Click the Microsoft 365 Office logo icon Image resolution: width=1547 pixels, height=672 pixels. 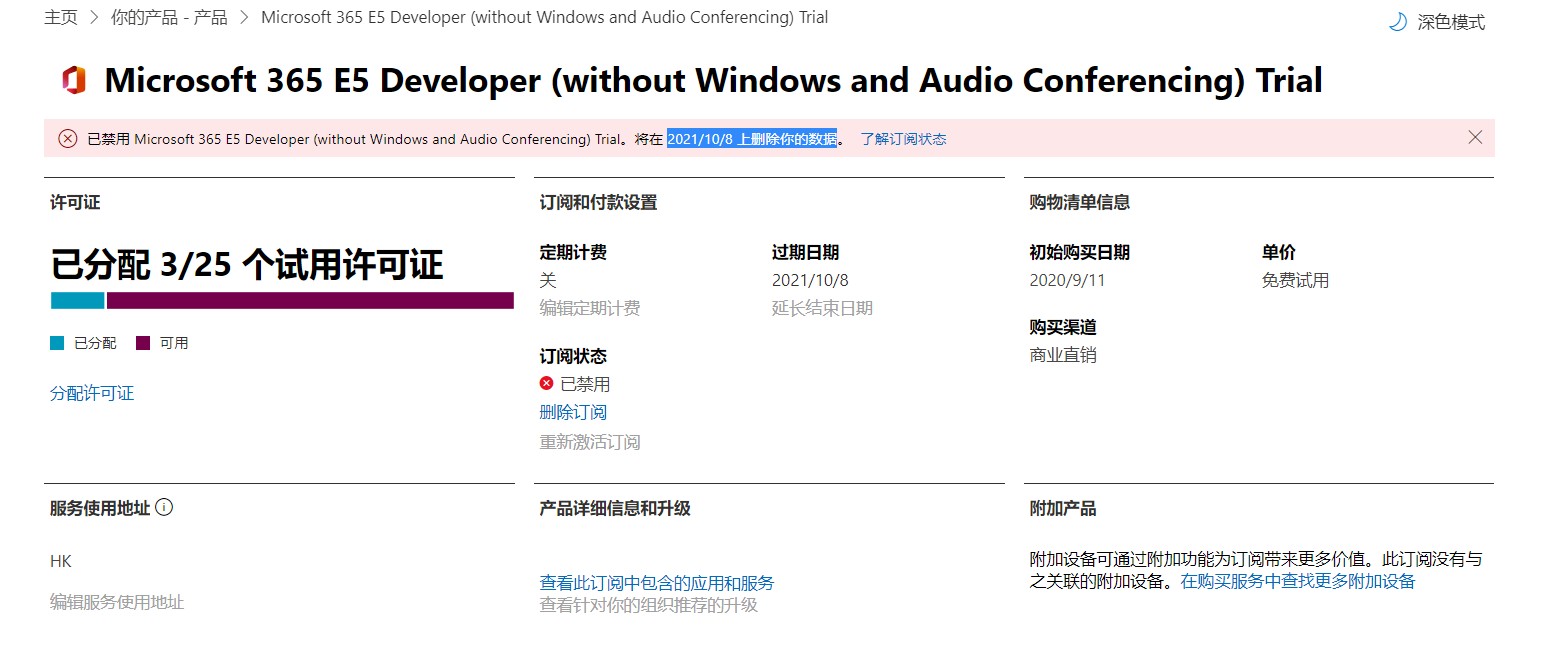point(73,80)
